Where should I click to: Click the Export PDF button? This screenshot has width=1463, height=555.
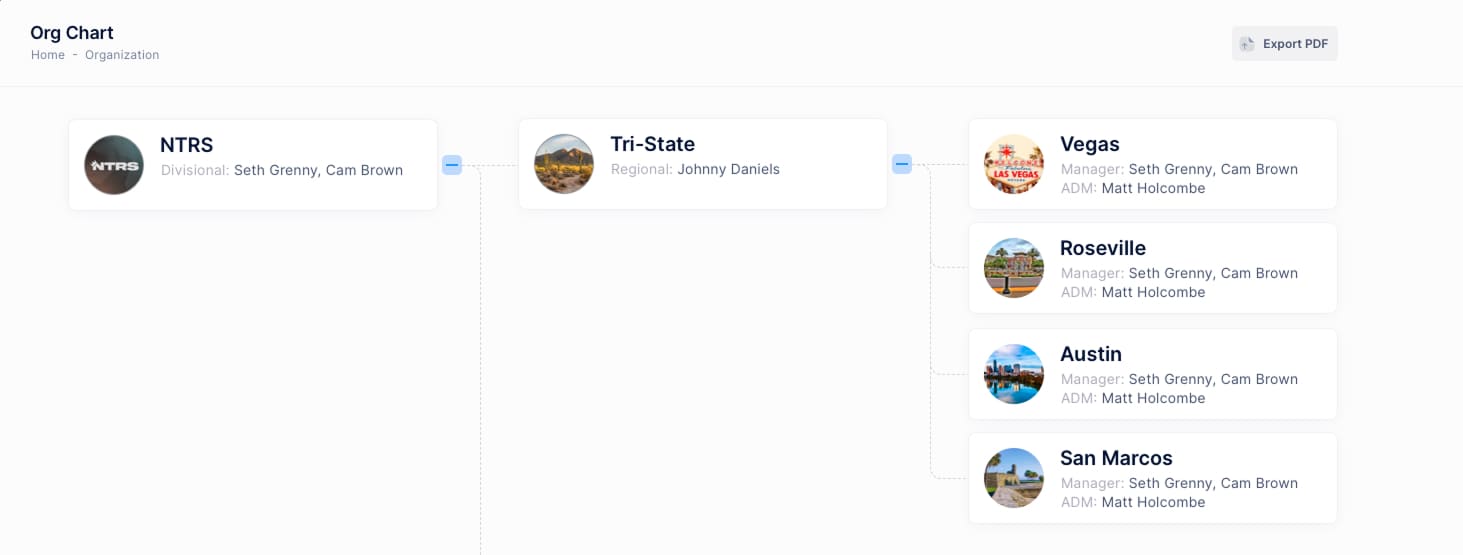(x=1284, y=44)
